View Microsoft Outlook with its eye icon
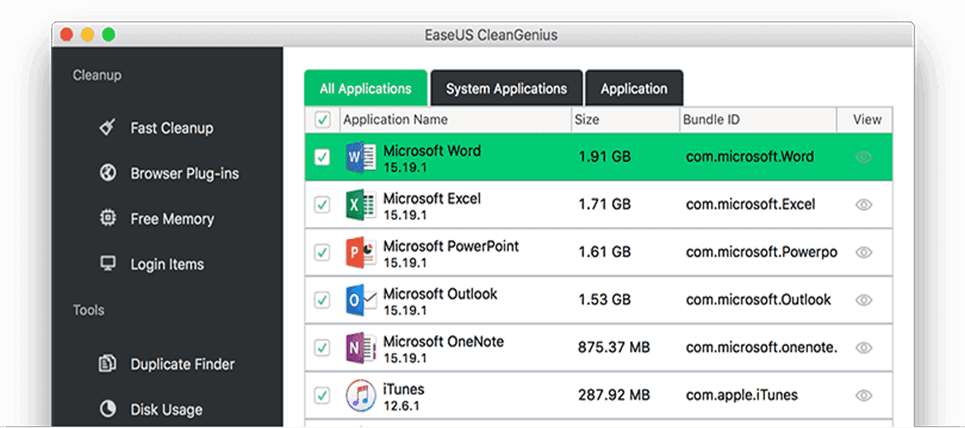The image size is (965, 428). pos(864,300)
